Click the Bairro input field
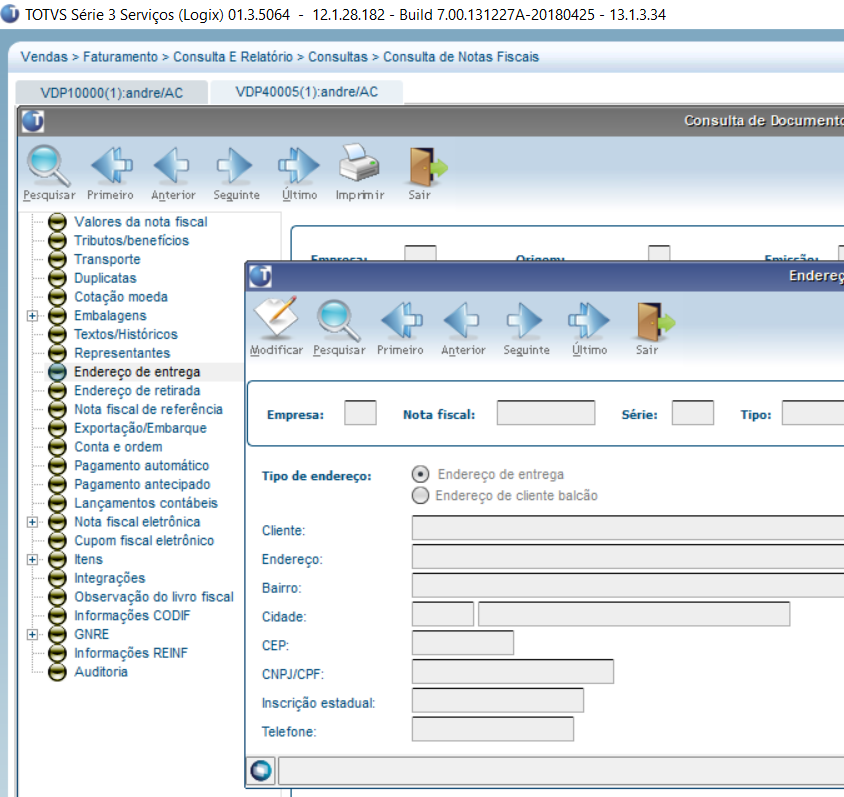Viewport: 844px width, 797px height. click(x=628, y=586)
